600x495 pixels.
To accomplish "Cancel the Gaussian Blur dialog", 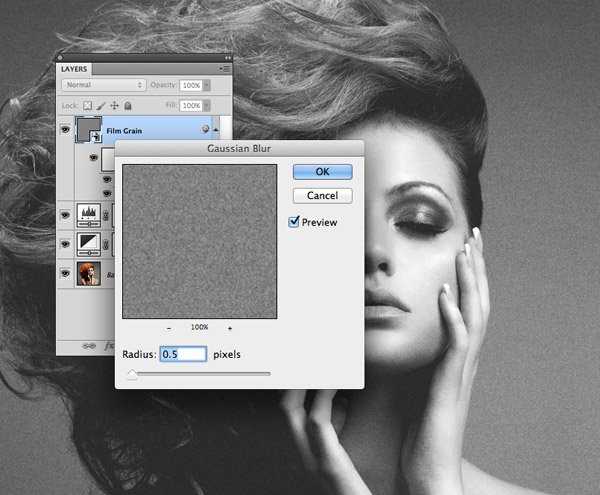I will point(322,196).
